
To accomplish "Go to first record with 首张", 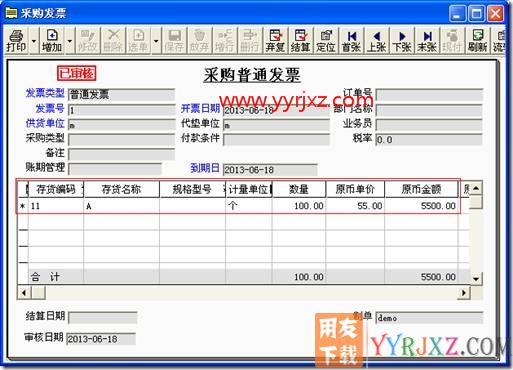I will click(351, 40).
